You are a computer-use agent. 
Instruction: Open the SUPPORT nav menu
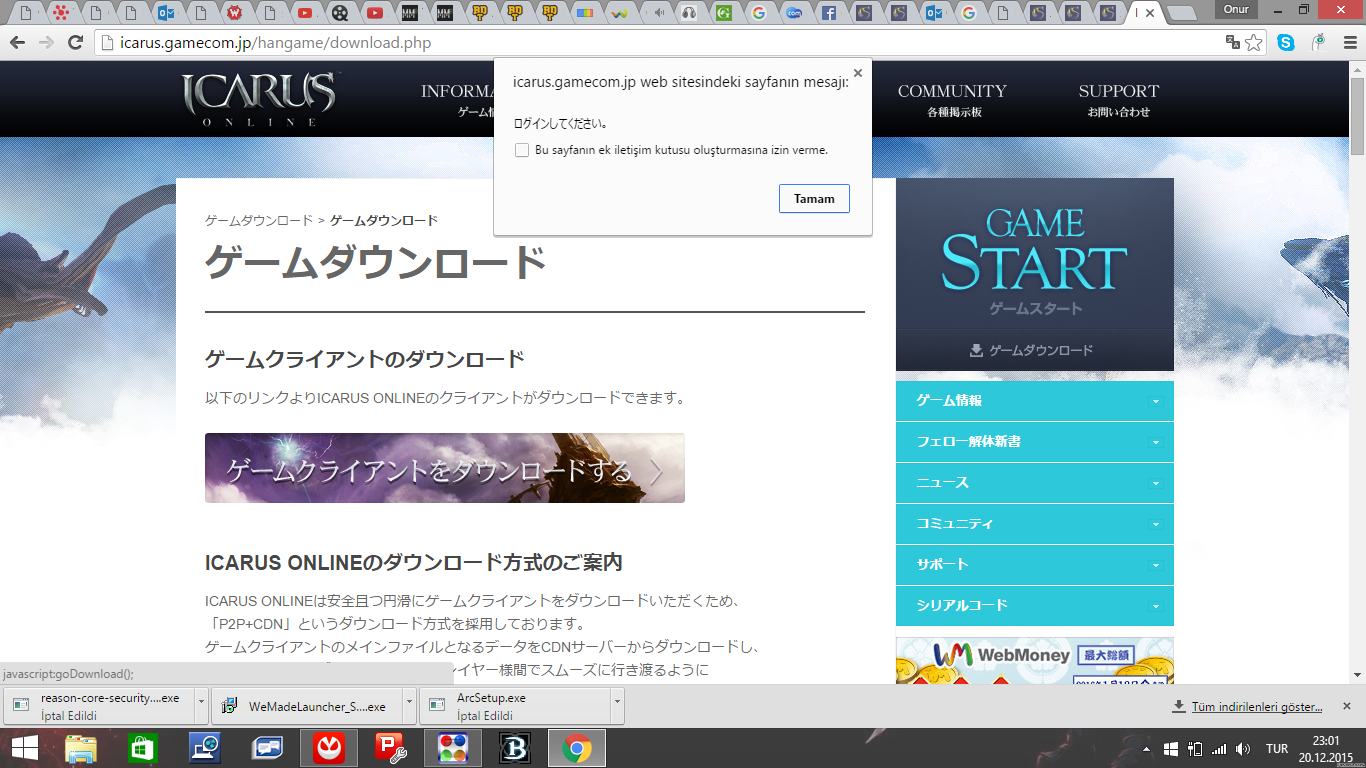click(1118, 99)
